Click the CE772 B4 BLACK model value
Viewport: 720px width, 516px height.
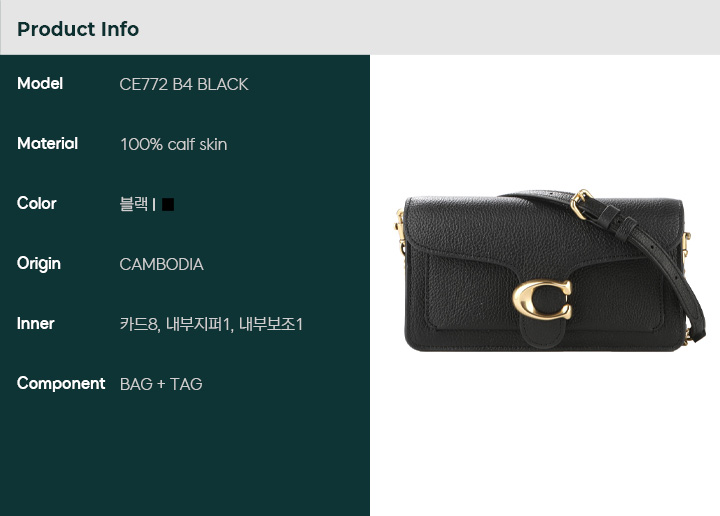(x=184, y=84)
